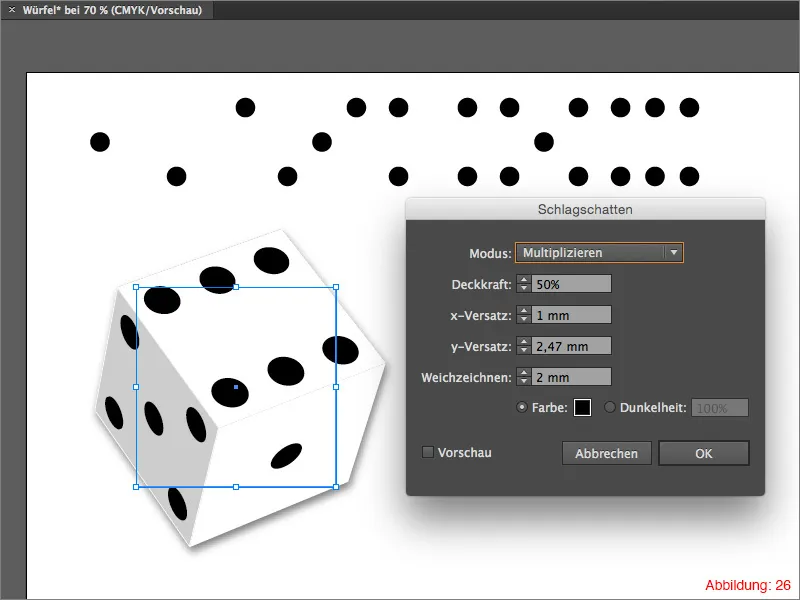Click the bottom-middle selection handle on the dice
This screenshot has width=800, height=600.
[236, 487]
